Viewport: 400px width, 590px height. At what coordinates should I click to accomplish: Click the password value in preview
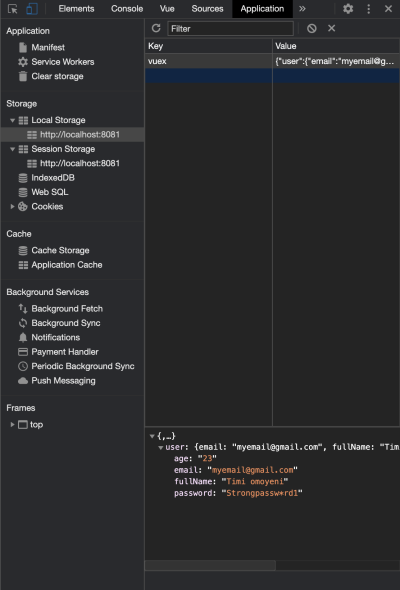click(x=262, y=493)
